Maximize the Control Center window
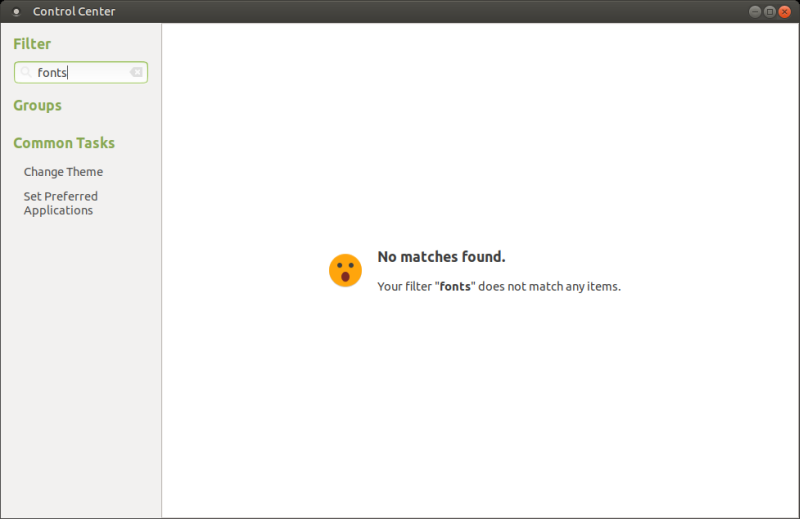 769,11
